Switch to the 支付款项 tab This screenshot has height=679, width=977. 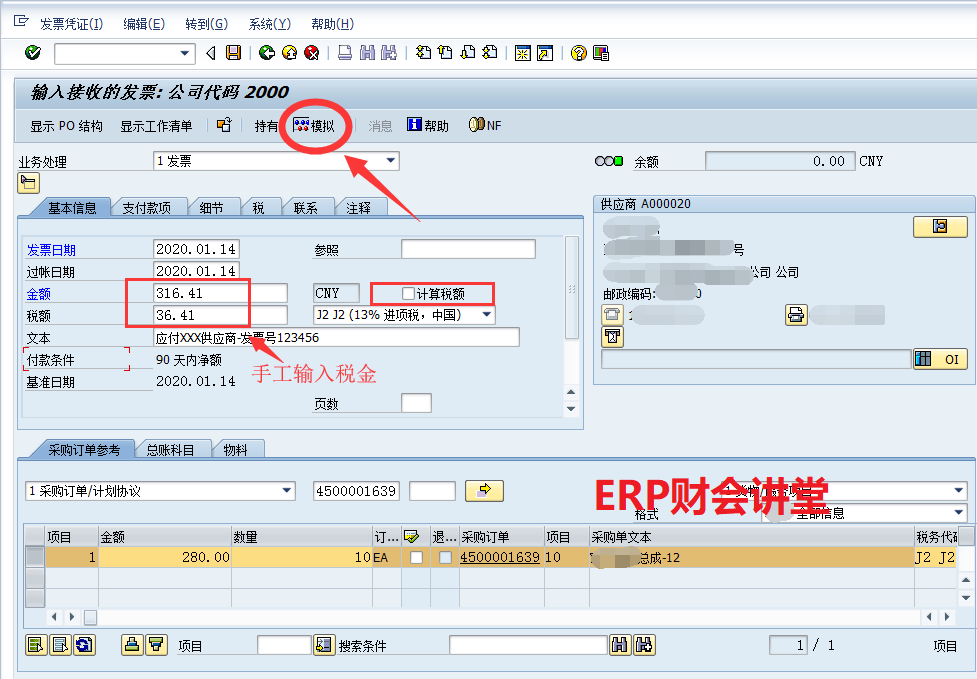pos(146,208)
